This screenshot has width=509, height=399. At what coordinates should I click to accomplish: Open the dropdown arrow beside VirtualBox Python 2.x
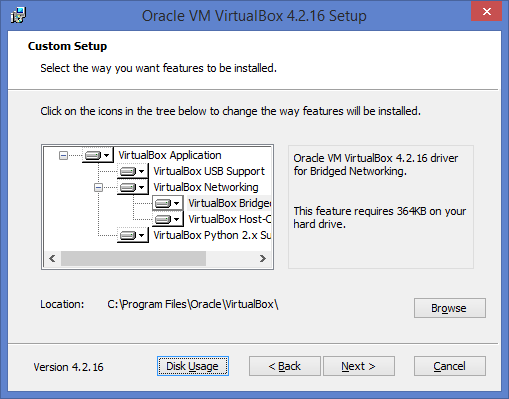point(142,236)
